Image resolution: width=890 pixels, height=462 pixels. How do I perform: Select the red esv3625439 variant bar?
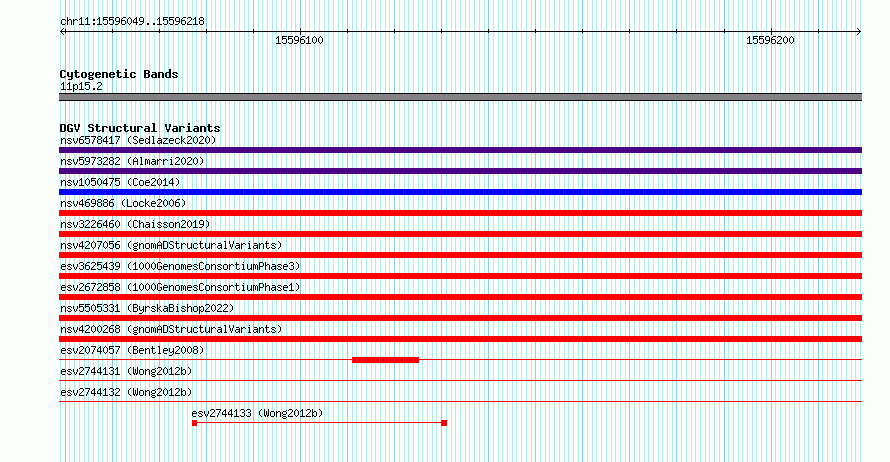pyautogui.click(x=460, y=276)
